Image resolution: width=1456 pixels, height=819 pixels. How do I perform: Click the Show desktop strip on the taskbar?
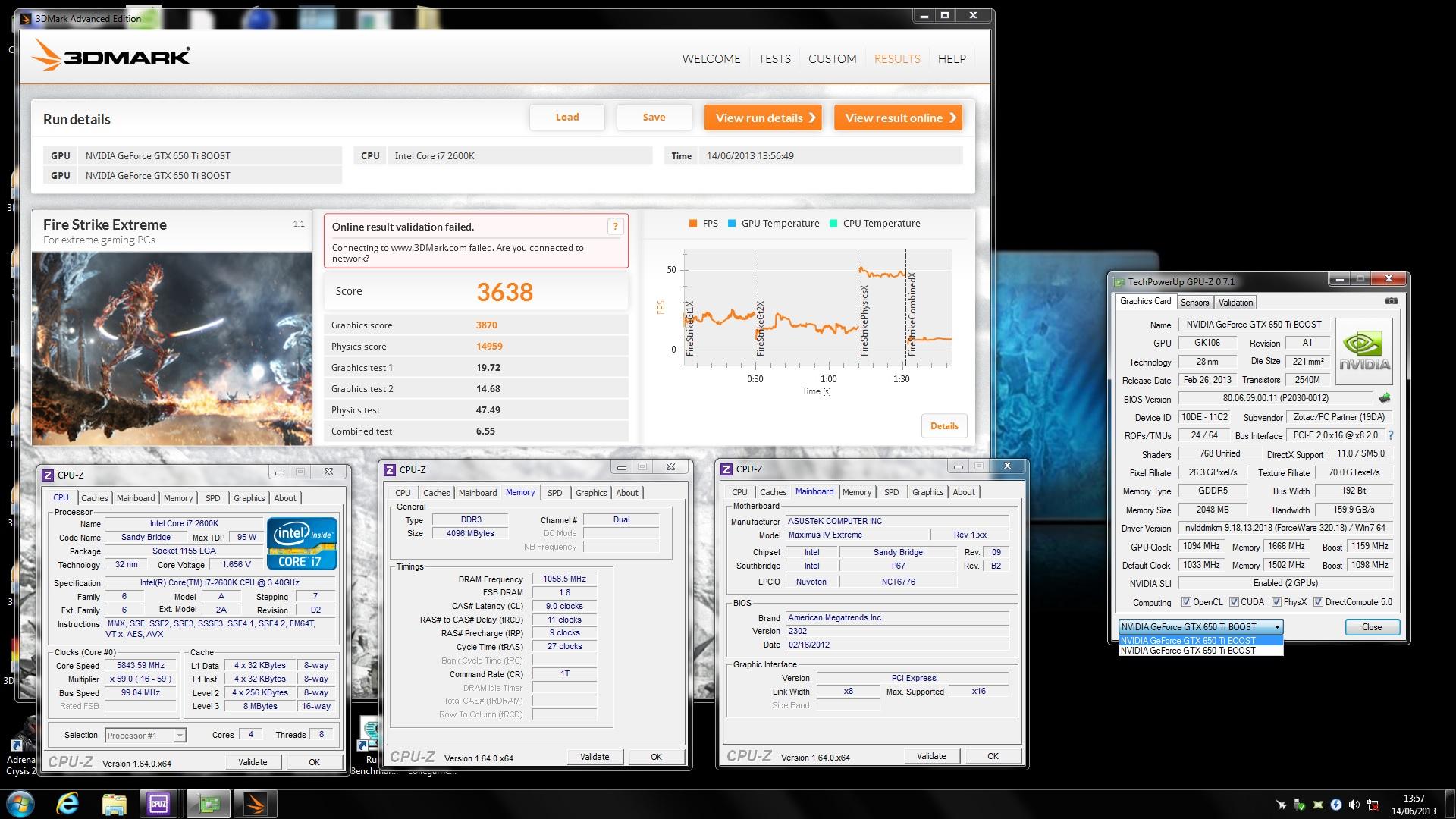click(x=1451, y=805)
